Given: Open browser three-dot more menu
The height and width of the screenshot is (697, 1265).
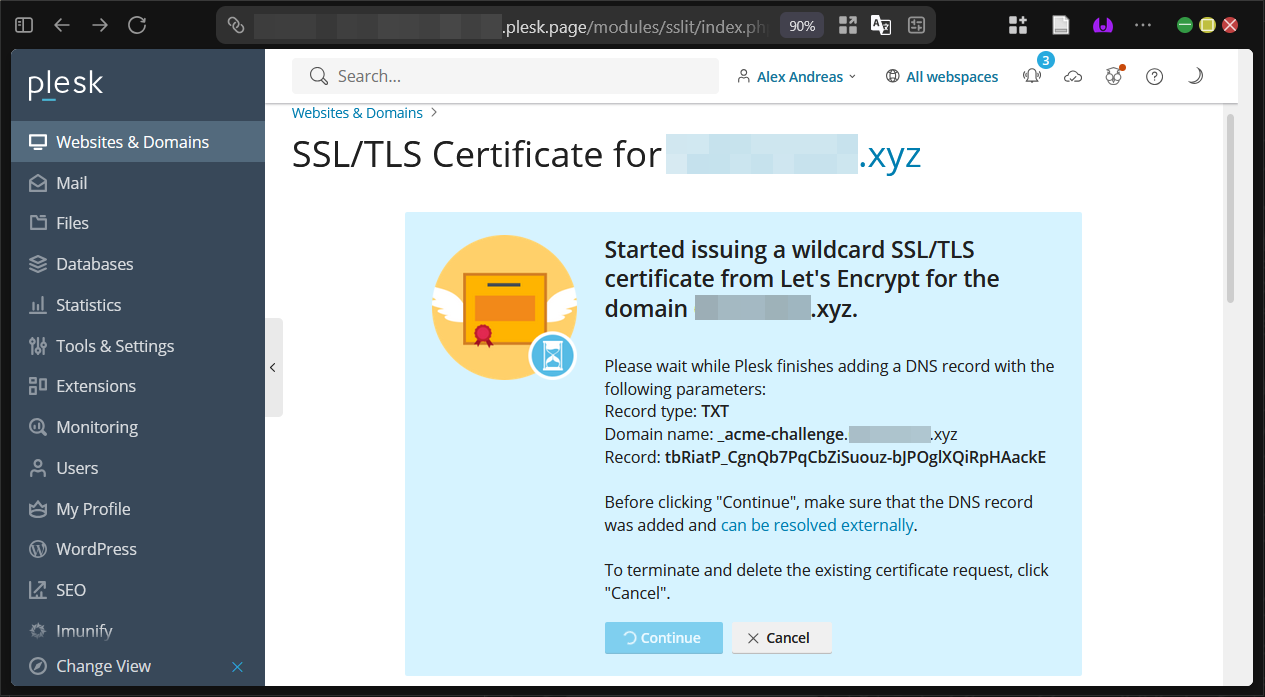Looking at the screenshot, I should tap(1143, 25).
